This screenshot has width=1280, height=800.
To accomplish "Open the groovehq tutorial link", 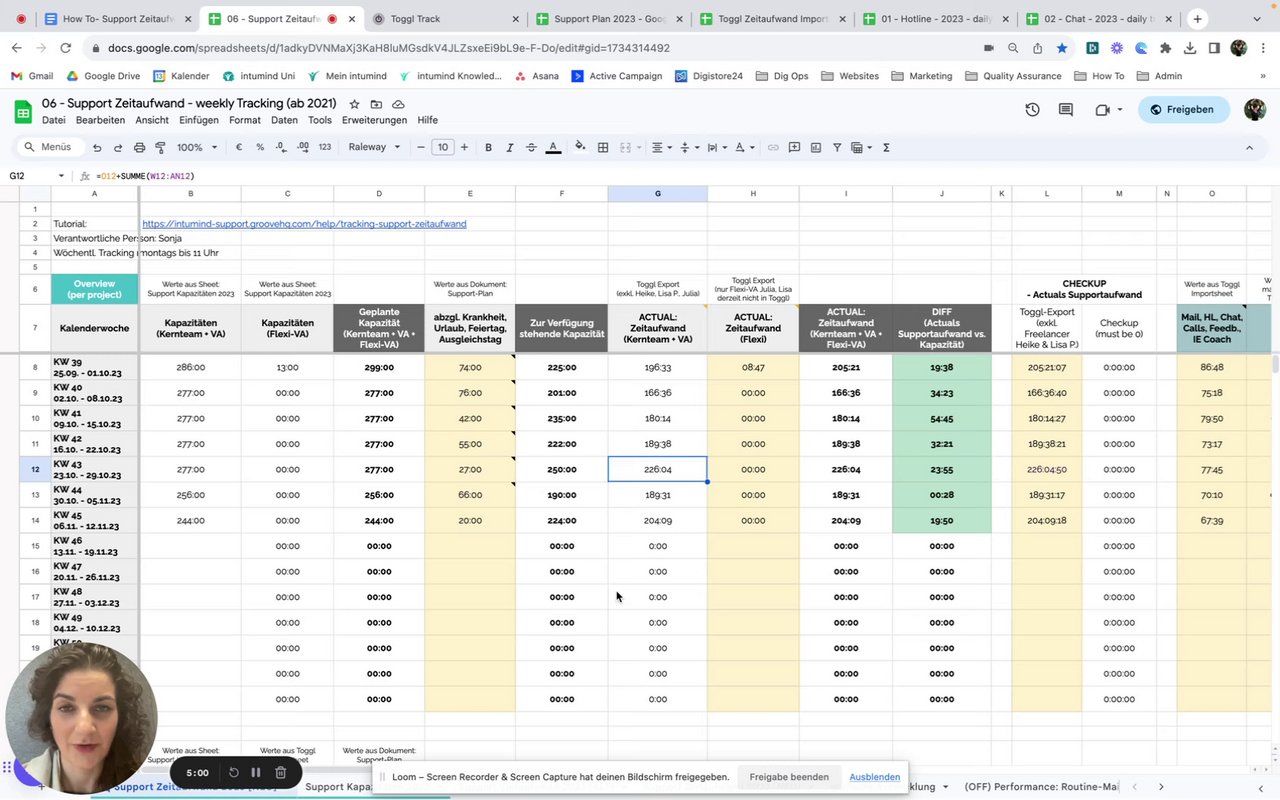I will point(304,224).
